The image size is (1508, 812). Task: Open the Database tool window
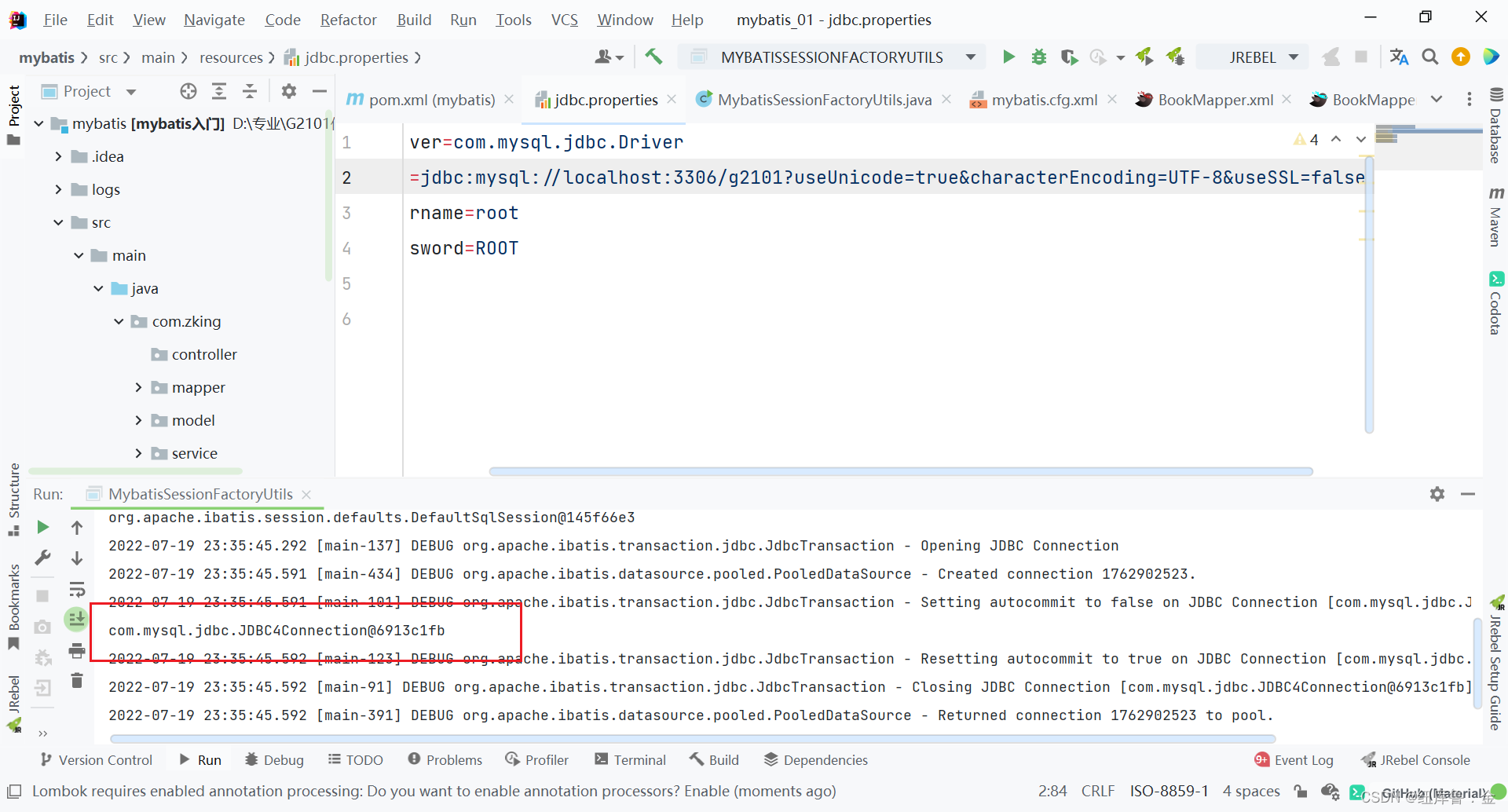click(x=1495, y=139)
